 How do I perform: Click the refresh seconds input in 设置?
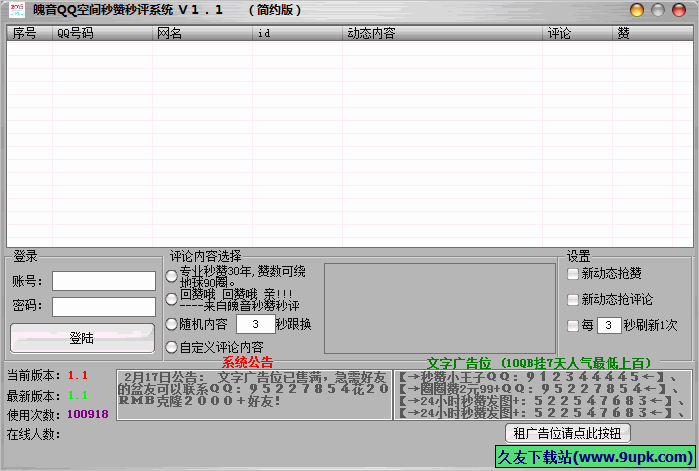[609, 325]
